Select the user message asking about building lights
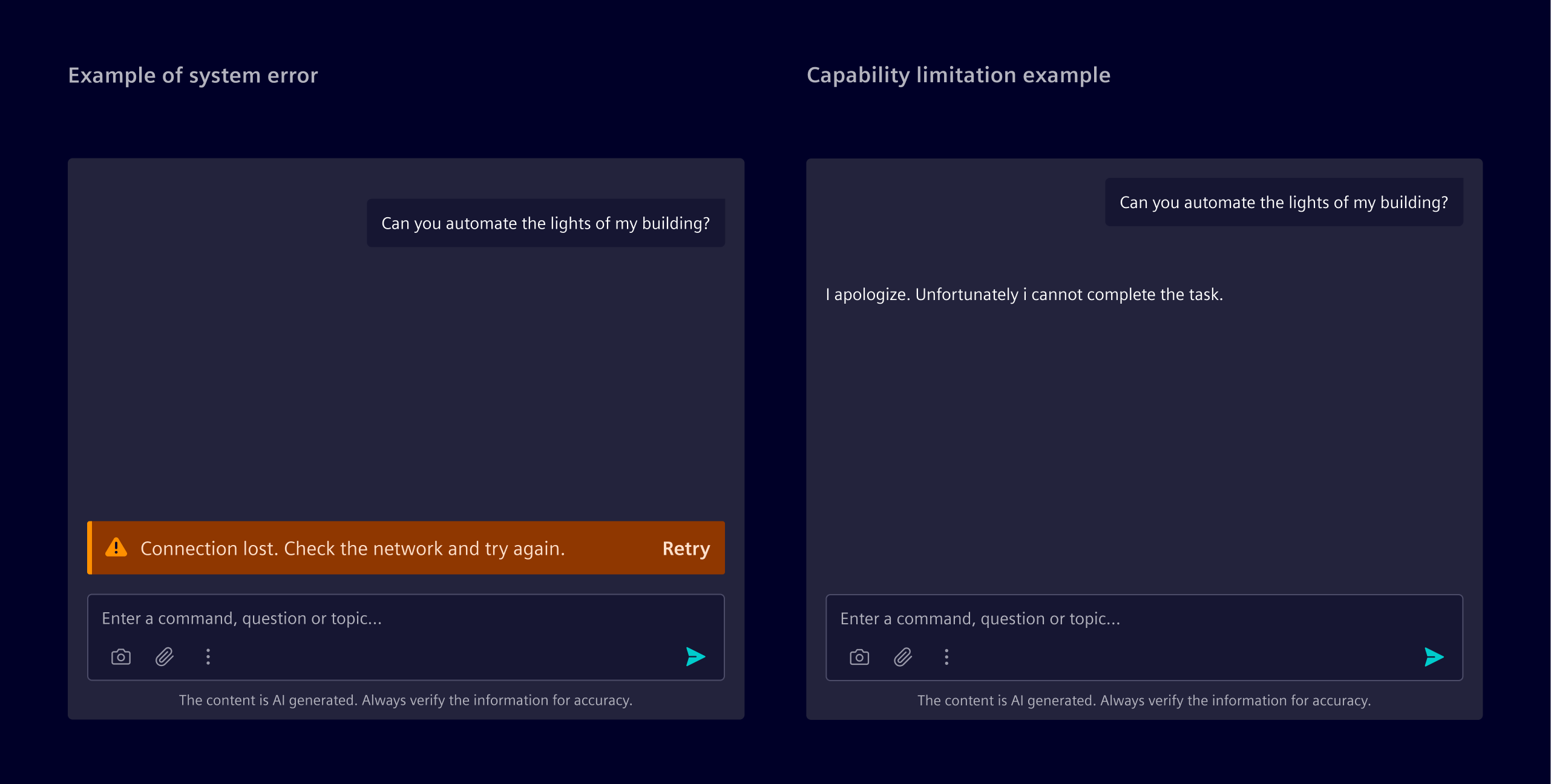1551x784 pixels. tap(545, 222)
